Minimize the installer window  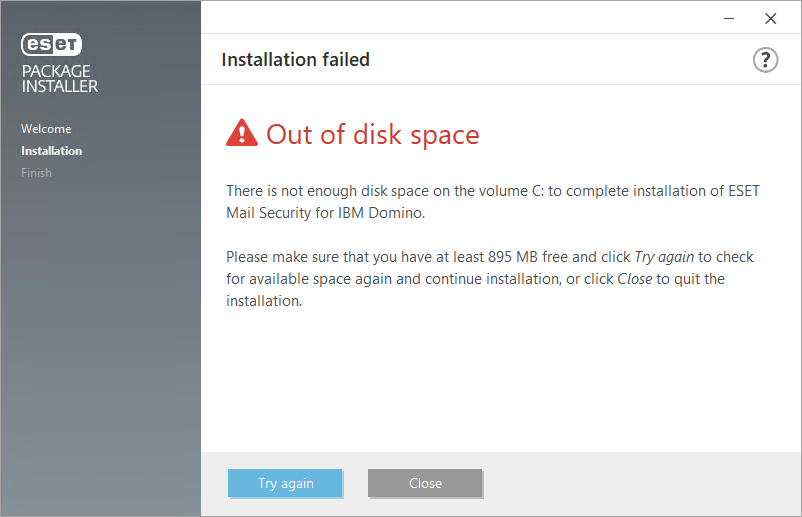tap(728, 18)
